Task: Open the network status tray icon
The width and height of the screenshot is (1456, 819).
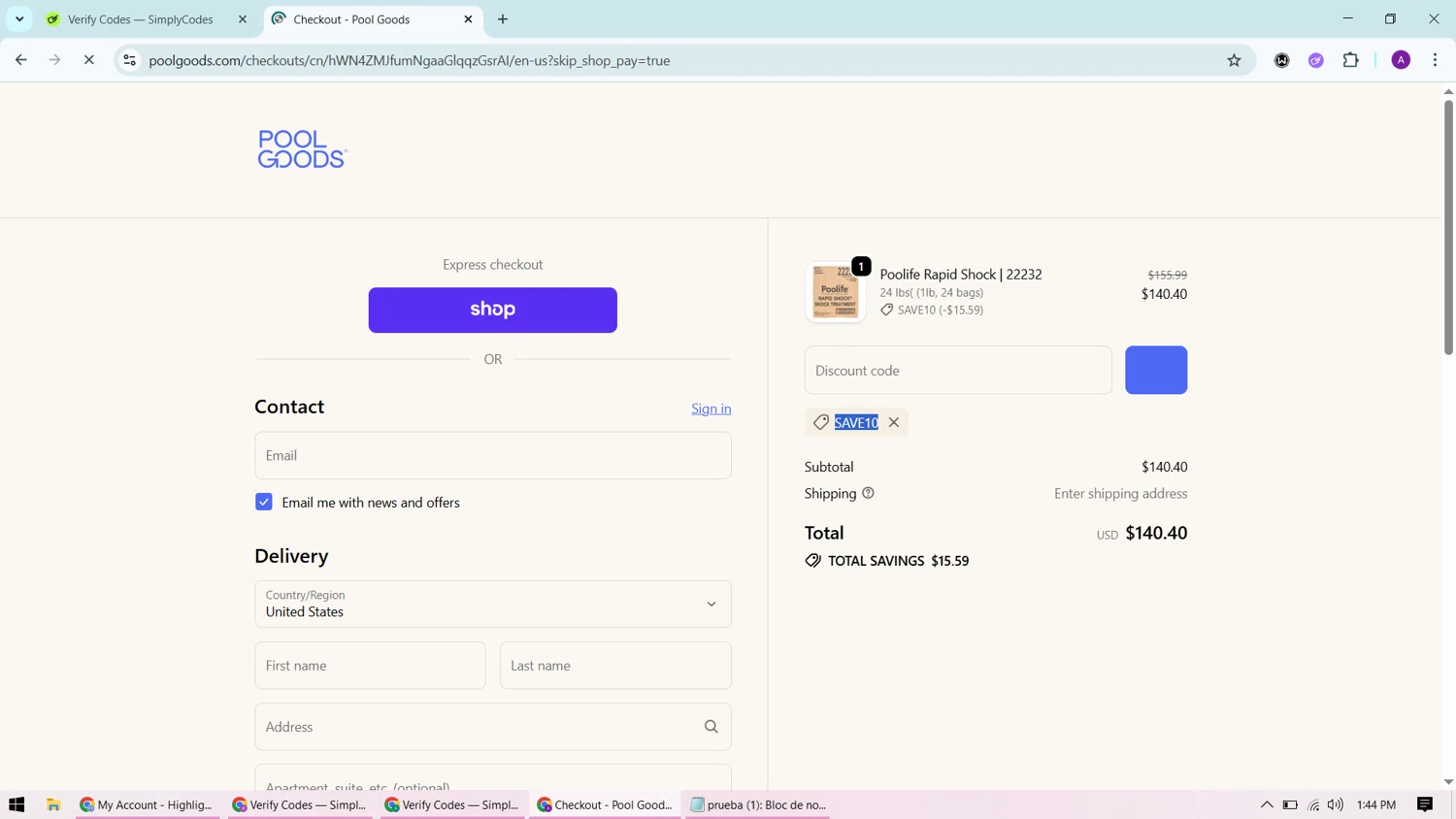Action: pyautogui.click(x=1313, y=804)
